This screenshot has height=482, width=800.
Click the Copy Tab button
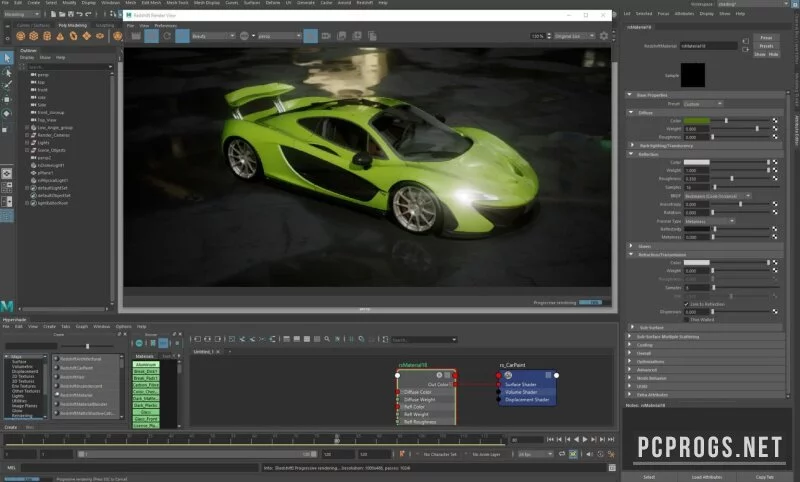coord(764,477)
